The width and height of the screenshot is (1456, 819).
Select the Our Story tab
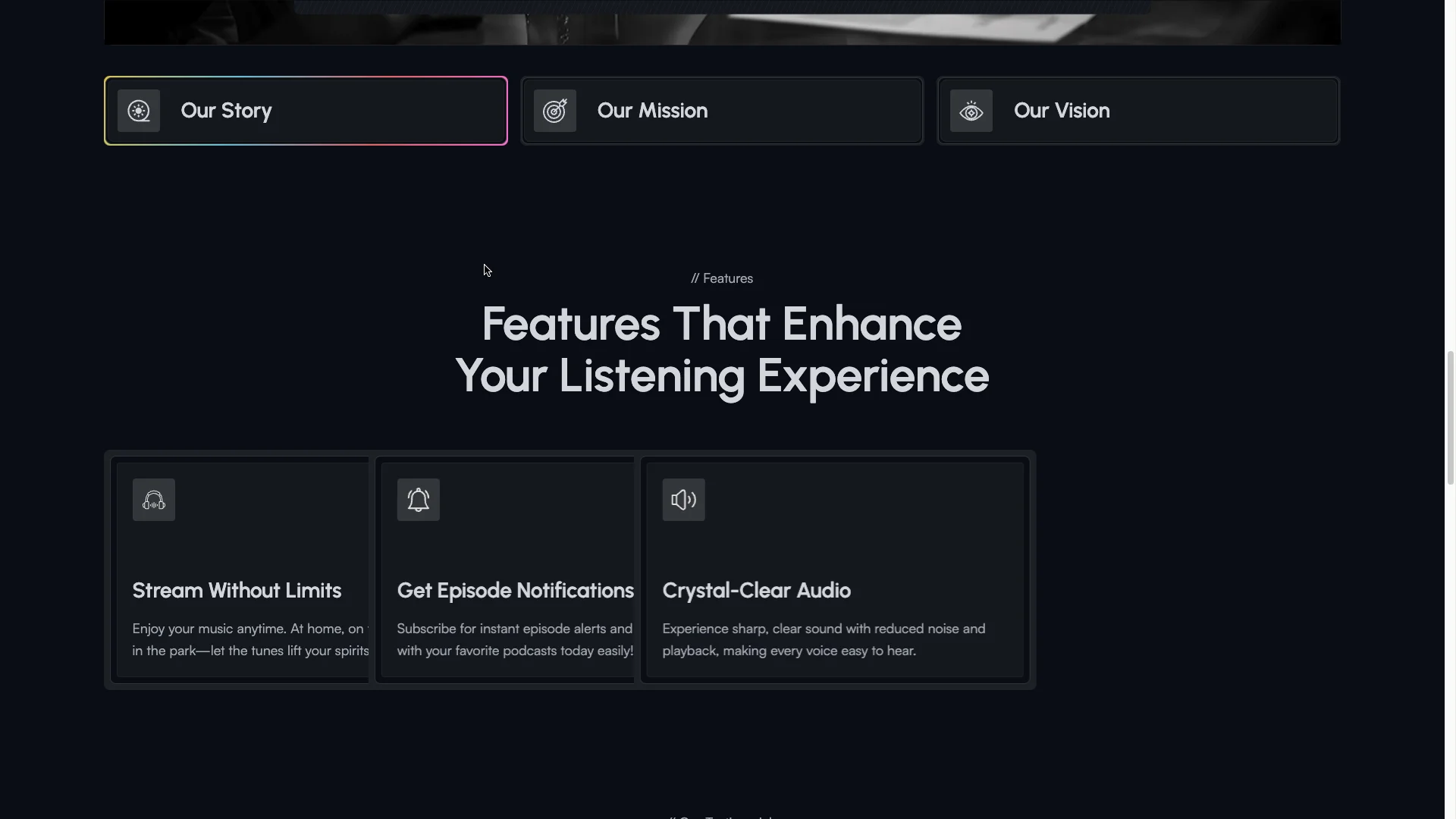306,111
